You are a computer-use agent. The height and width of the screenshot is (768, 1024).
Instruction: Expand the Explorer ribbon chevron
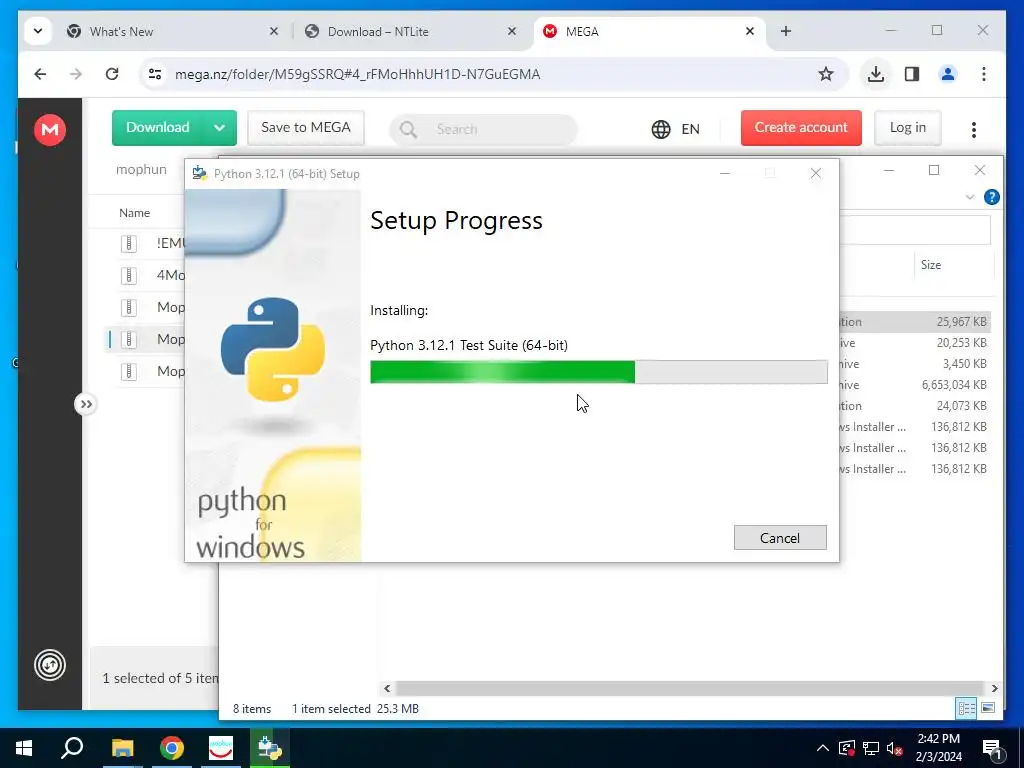pos(970,197)
